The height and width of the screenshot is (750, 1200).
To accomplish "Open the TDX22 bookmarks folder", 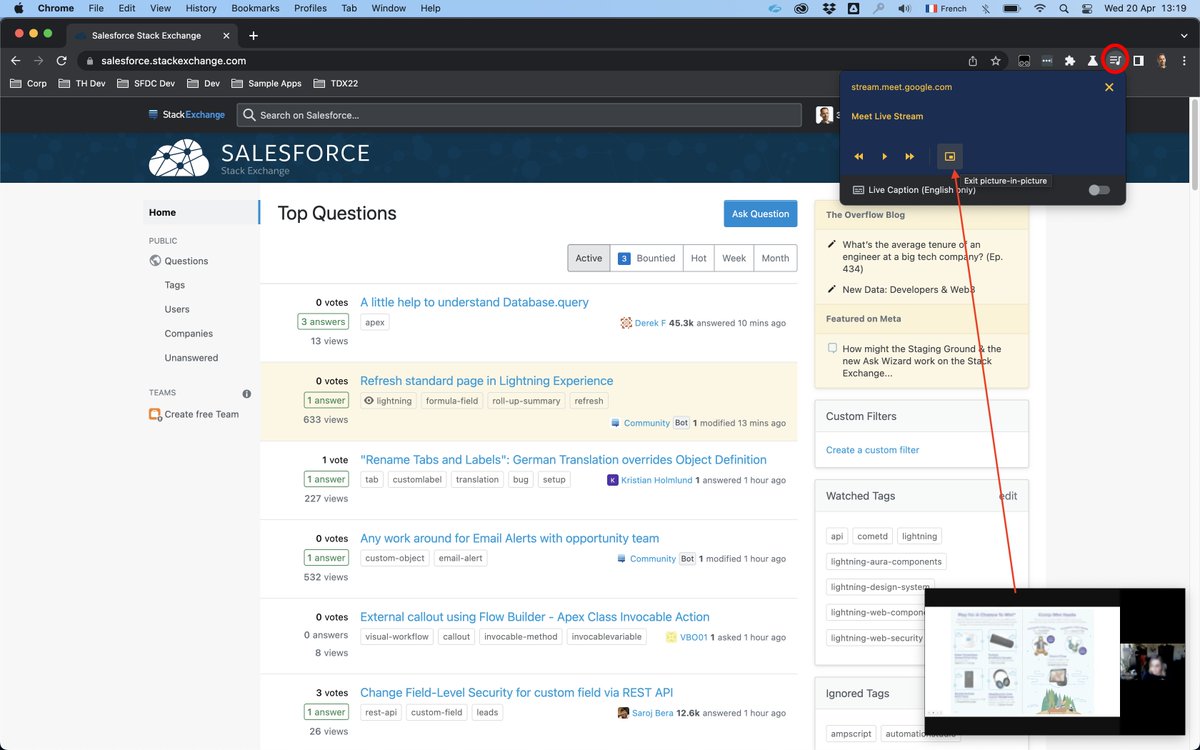I will tap(336, 83).
